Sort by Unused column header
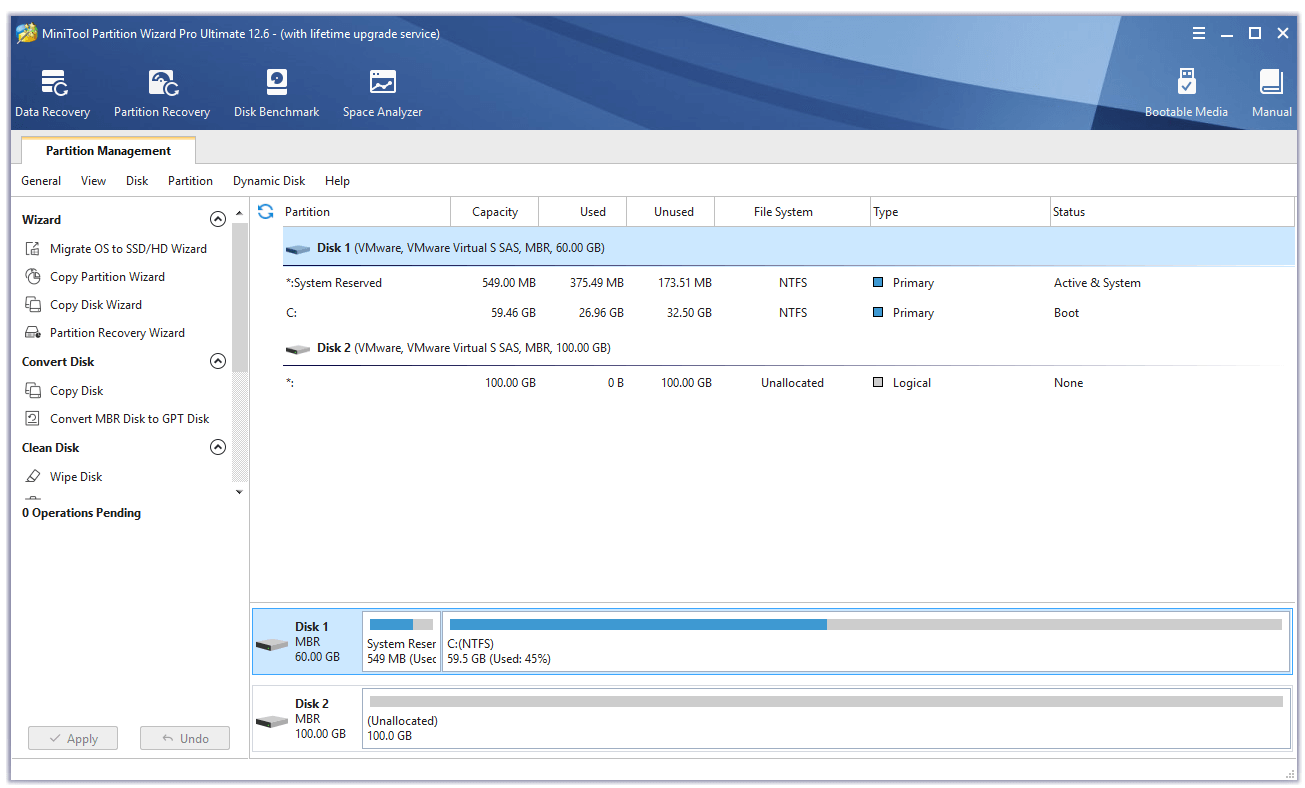Image resolution: width=1305 pixels, height=788 pixels. (671, 212)
